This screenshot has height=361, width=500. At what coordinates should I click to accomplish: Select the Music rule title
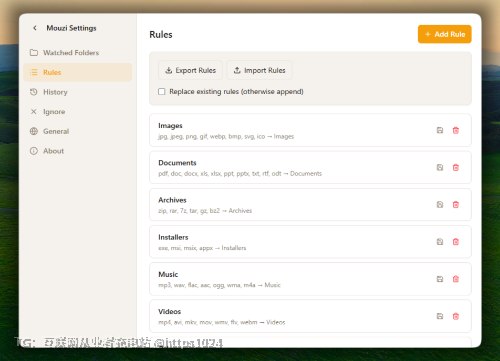click(168, 274)
